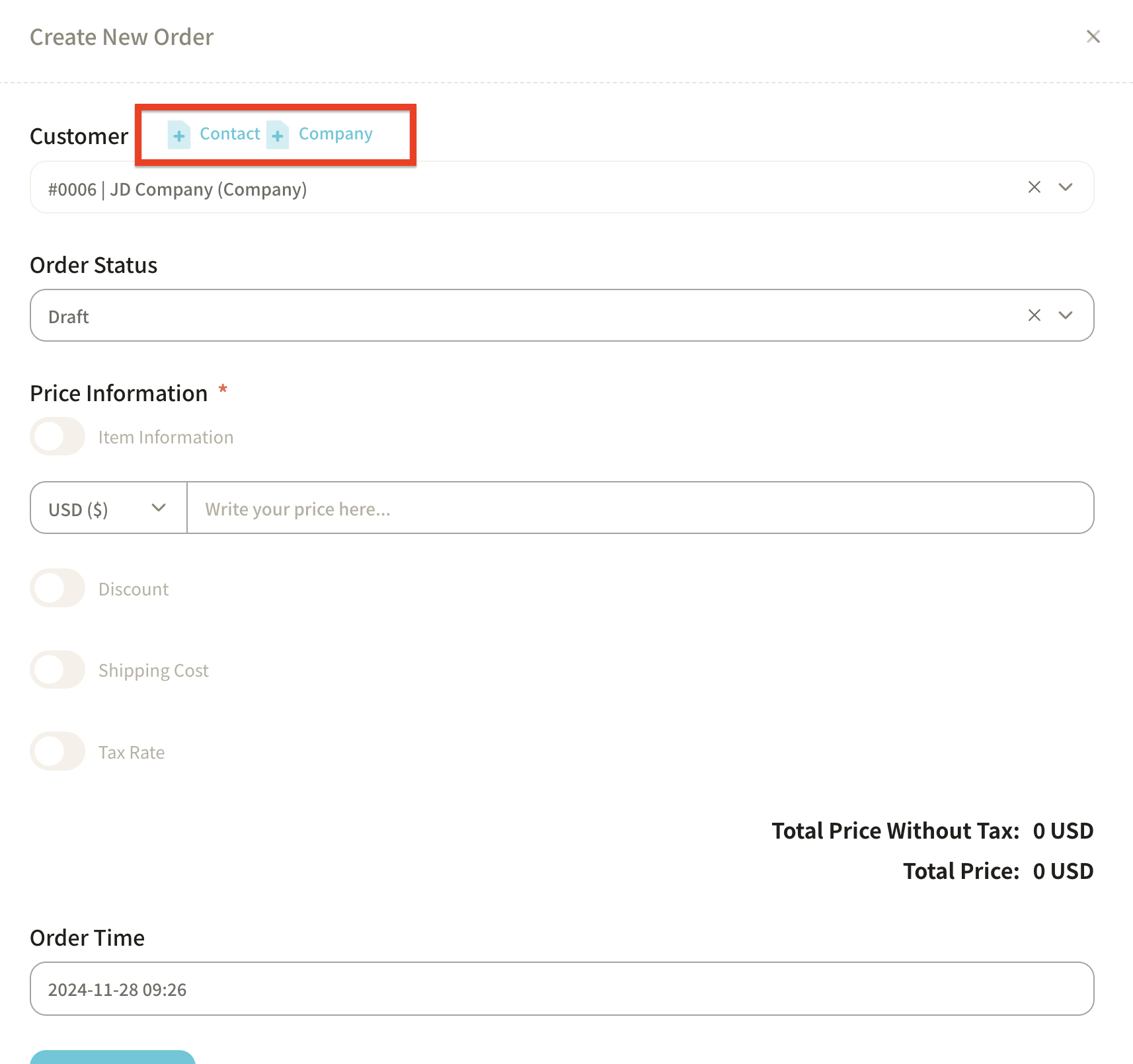This screenshot has height=1064, width=1133.
Task: Switch on the Tax Rate toggle
Action: click(58, 751)
